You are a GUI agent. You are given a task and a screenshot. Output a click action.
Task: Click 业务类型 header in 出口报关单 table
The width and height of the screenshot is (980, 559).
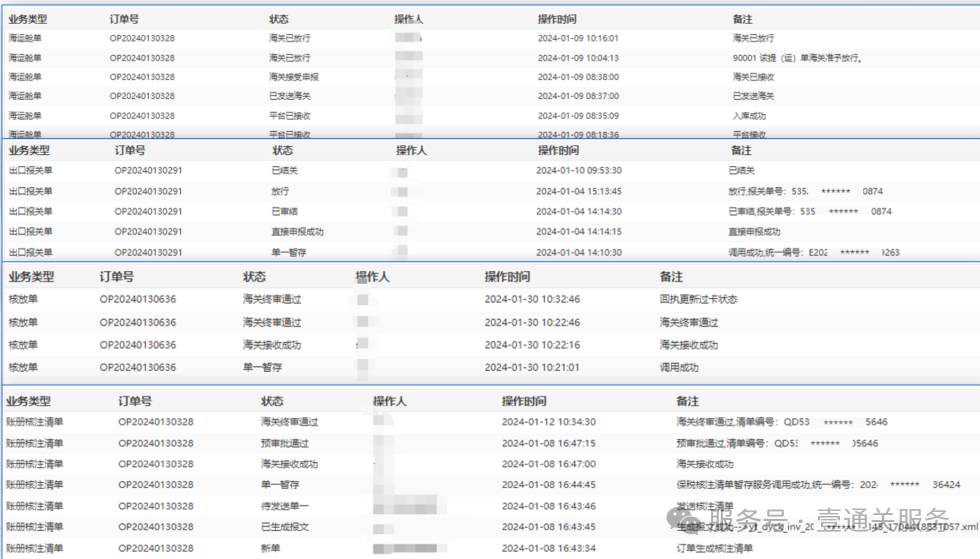31,150
